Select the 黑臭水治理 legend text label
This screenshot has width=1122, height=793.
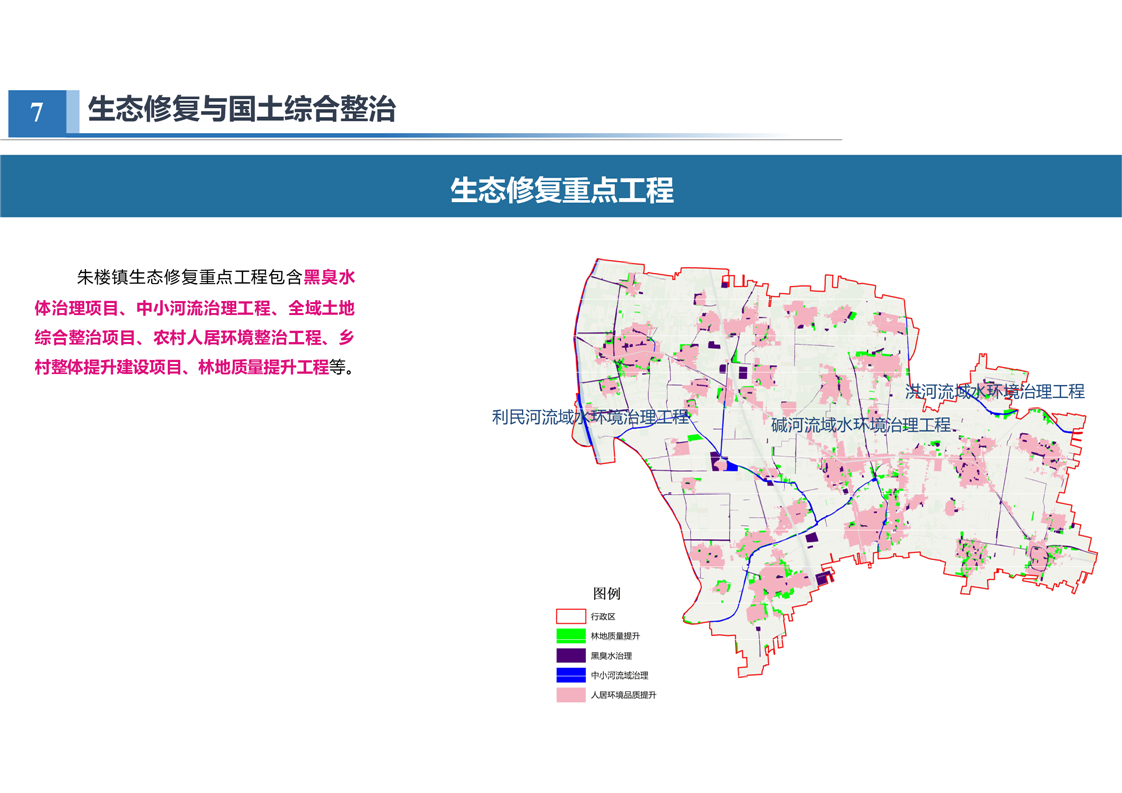pyautogui.click(x=611, y=656)
